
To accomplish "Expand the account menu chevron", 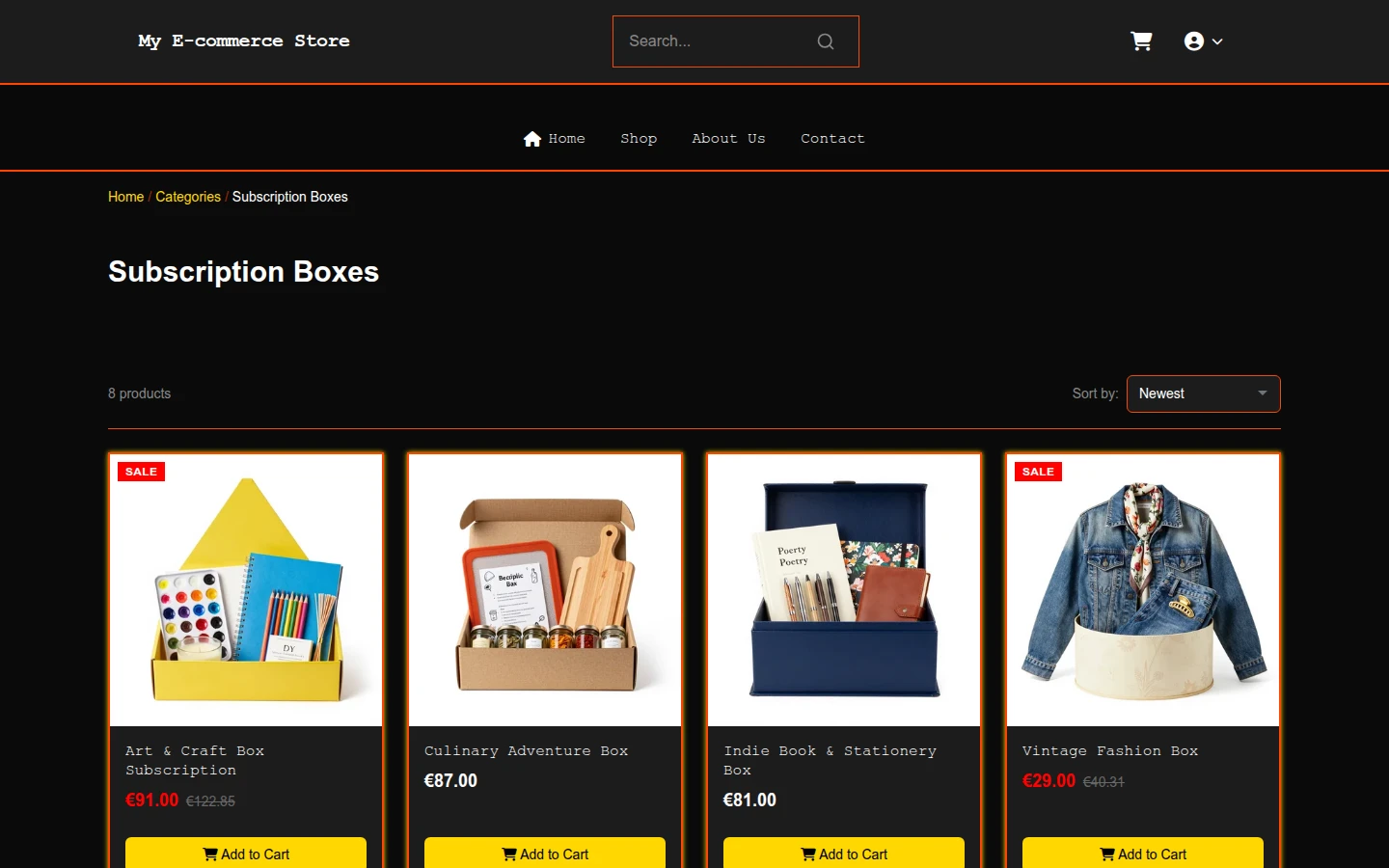I will [x=1217, y=41].
